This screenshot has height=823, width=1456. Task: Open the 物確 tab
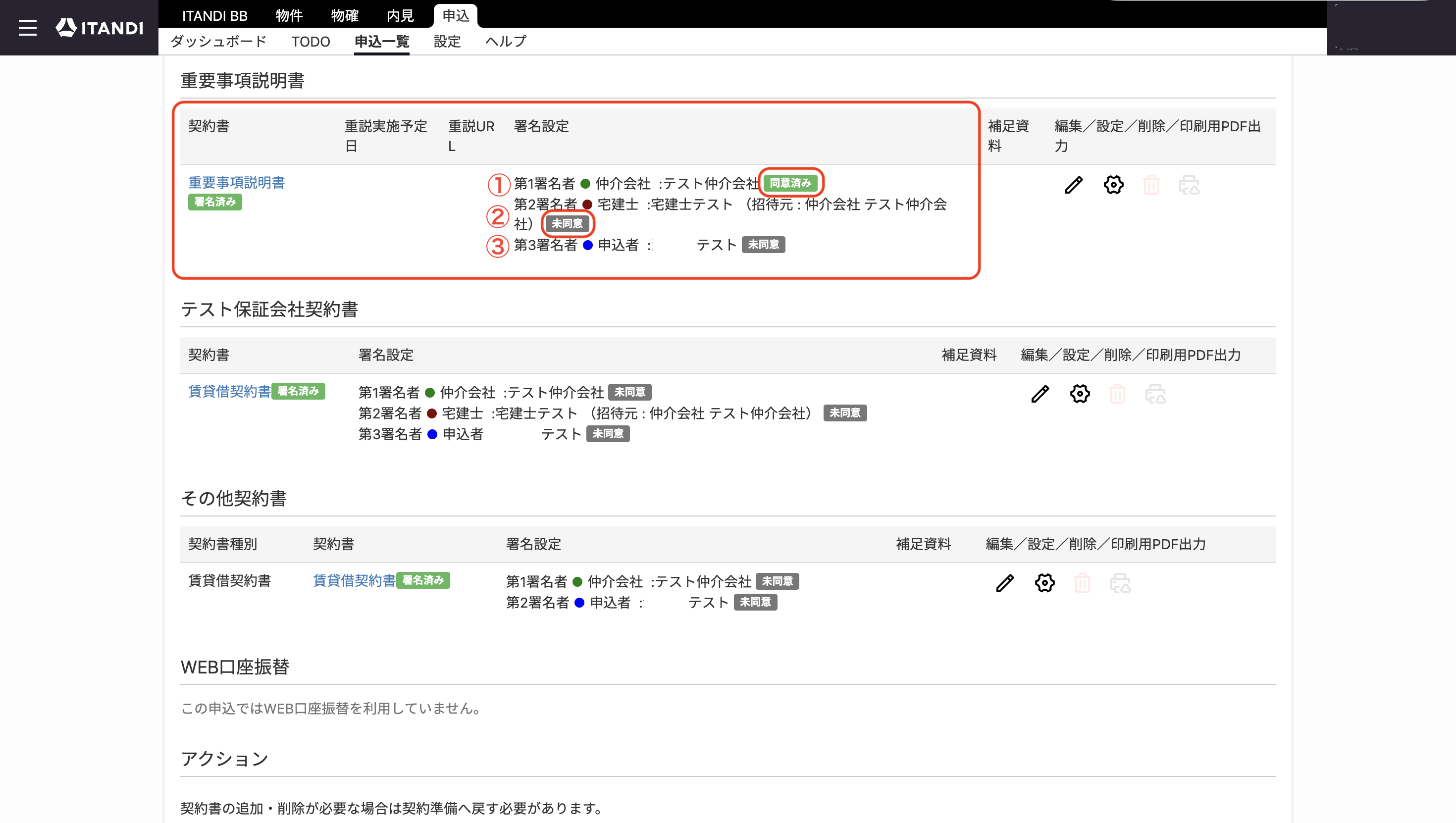click(x=344, y=16)
